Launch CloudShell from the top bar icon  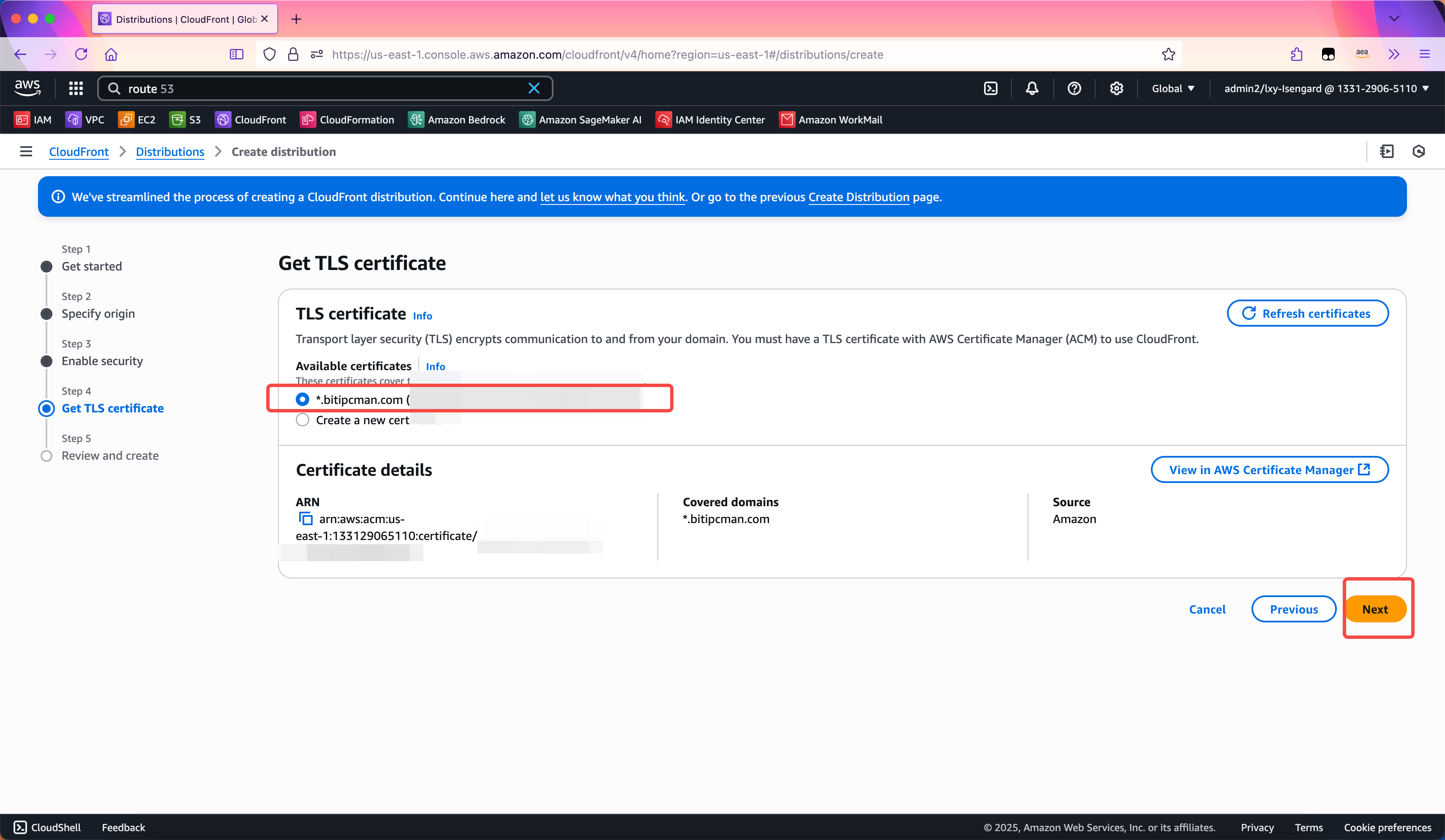point(990,88)
